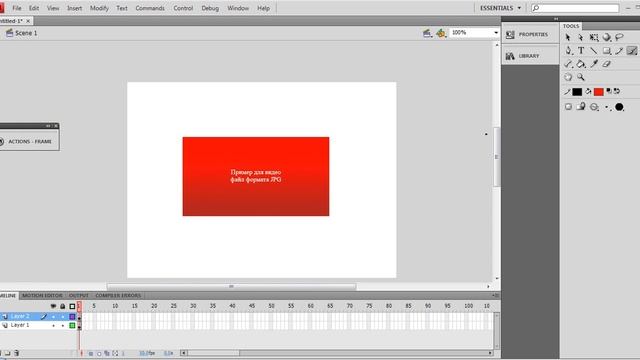
Task: Switch to the Motion Editor tab
Action: click(x=42, y=296)
